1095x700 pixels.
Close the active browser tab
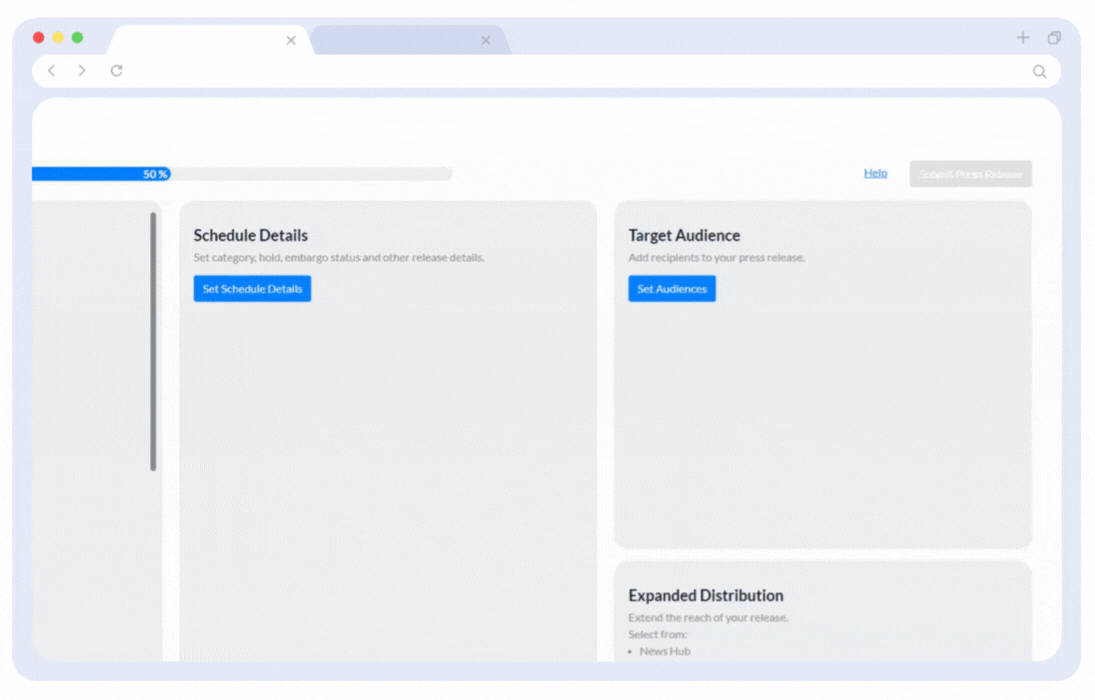tap(290, 40)
